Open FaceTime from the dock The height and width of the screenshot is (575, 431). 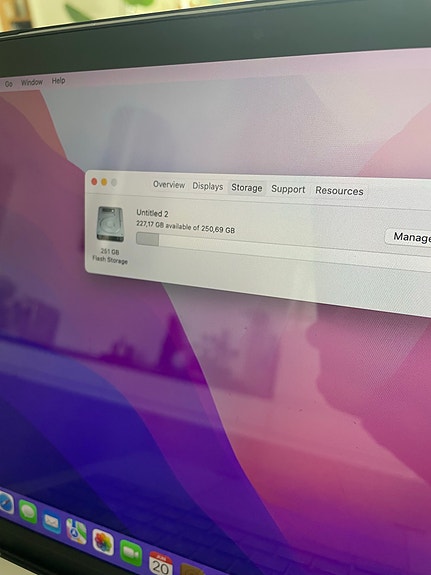click(x=131, y=553)
